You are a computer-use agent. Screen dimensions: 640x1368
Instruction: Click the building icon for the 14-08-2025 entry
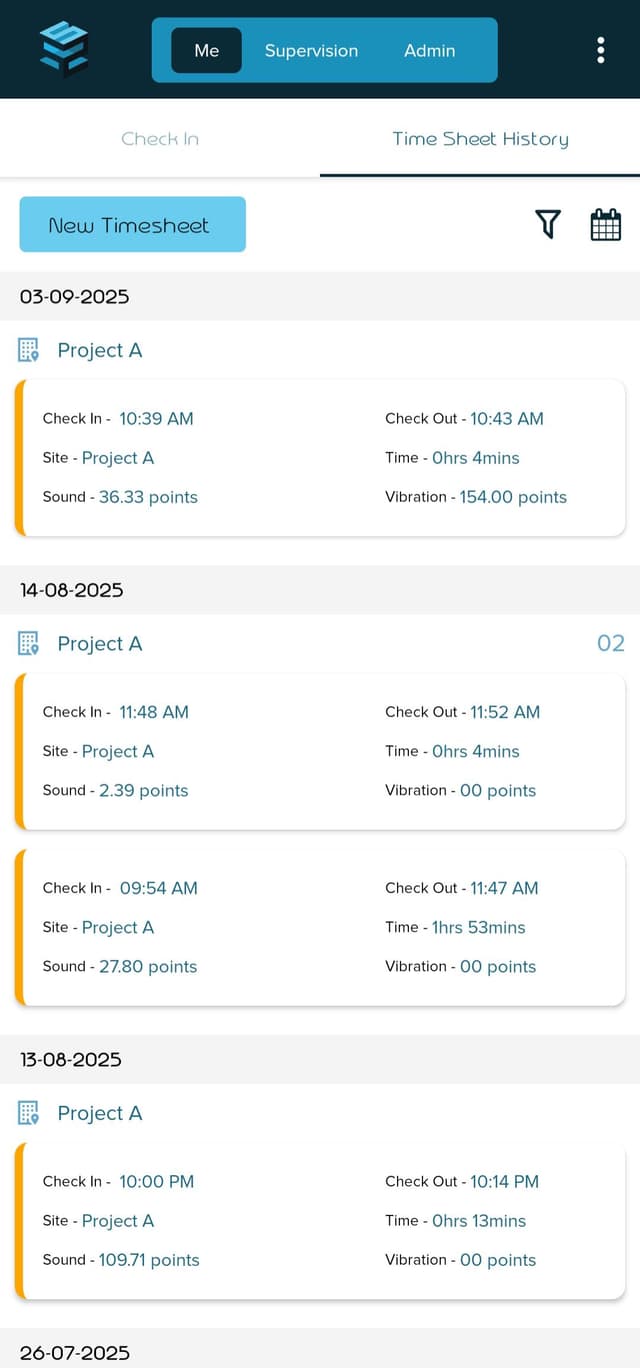point(29,644)
